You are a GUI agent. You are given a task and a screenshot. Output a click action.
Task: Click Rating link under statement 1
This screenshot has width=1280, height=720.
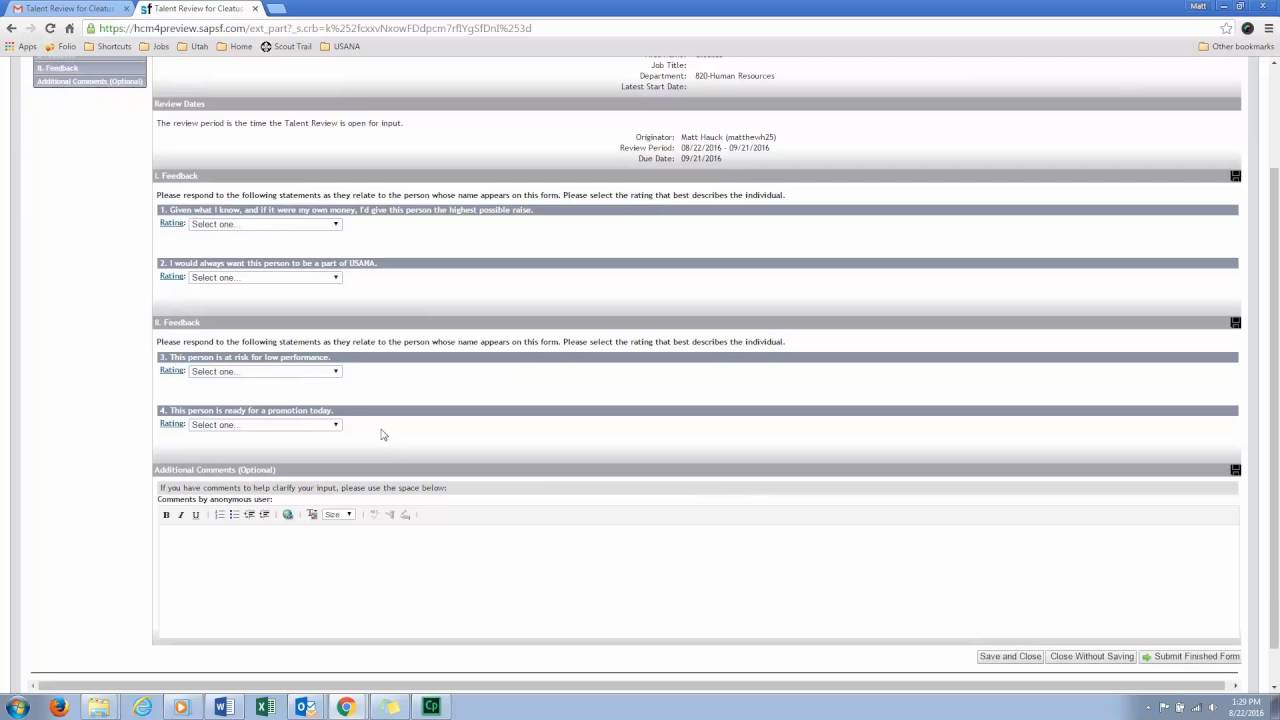tap(172, 223)
